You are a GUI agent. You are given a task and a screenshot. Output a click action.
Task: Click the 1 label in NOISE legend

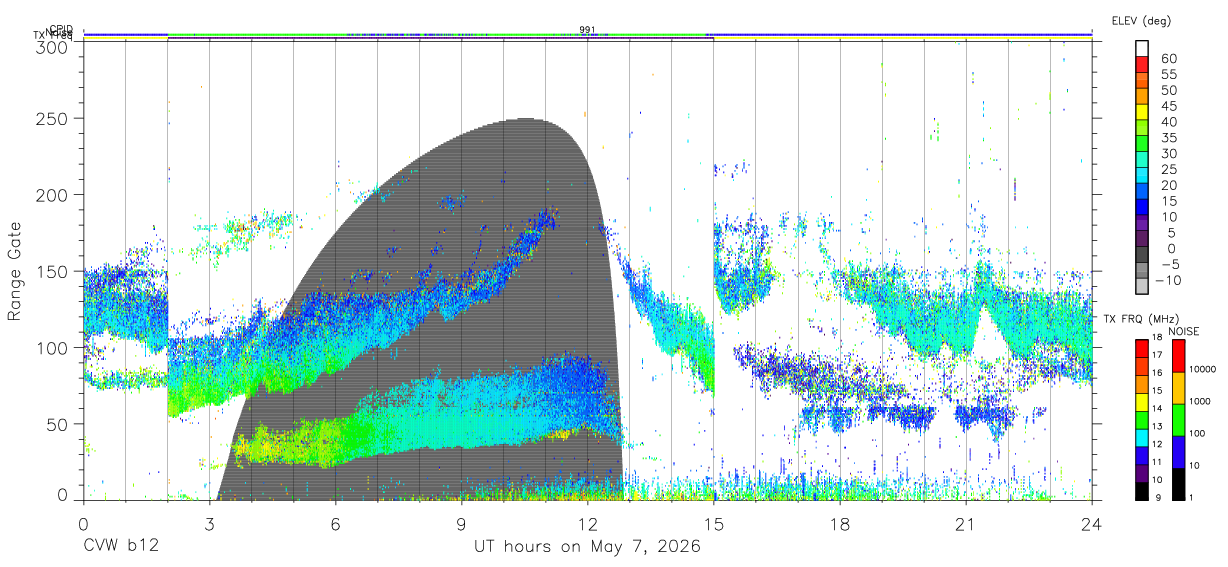coord(1190,497)
